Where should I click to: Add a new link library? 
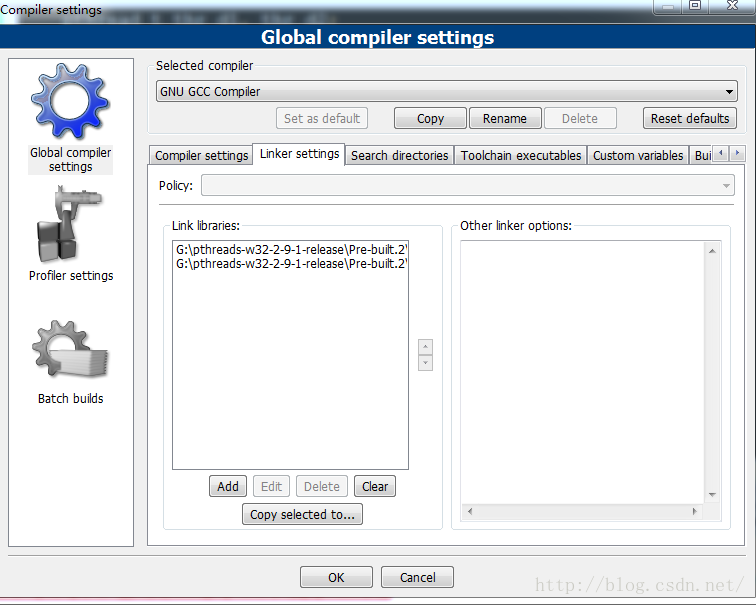(228, 486)
